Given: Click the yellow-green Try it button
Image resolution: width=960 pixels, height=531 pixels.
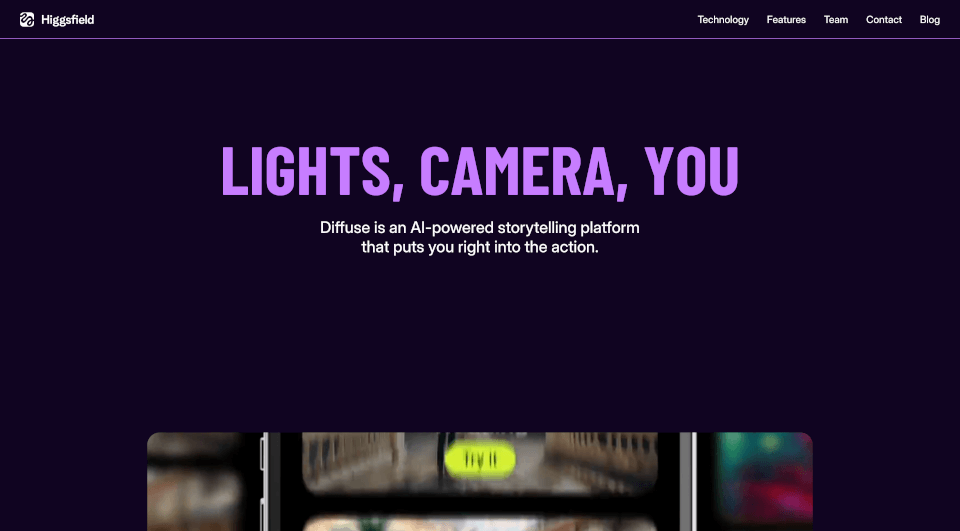Looking at the screenshot, I should tap(480, 459).
